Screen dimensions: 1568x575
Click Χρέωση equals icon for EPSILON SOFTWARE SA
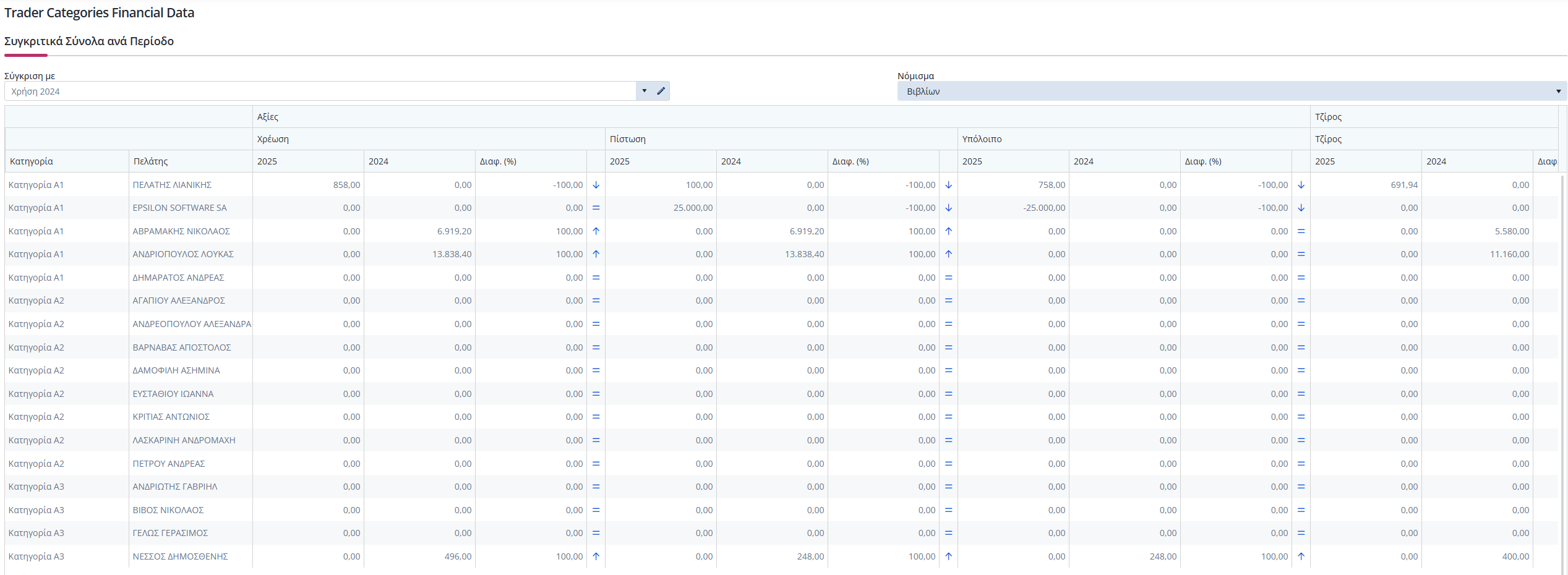click(x=596, y=208)
